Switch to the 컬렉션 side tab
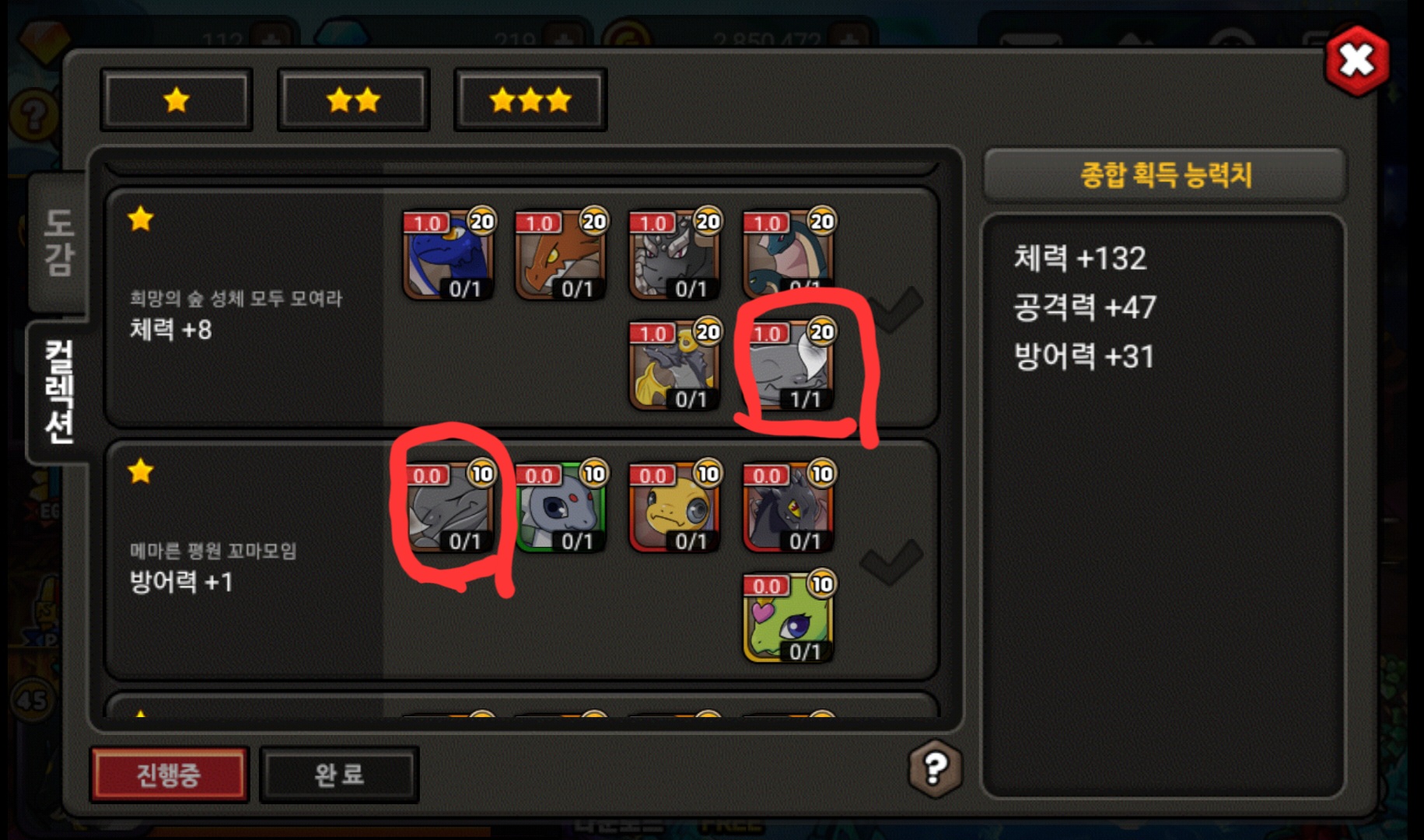Viewport: 1424px width, 840px height. (58, 391)
